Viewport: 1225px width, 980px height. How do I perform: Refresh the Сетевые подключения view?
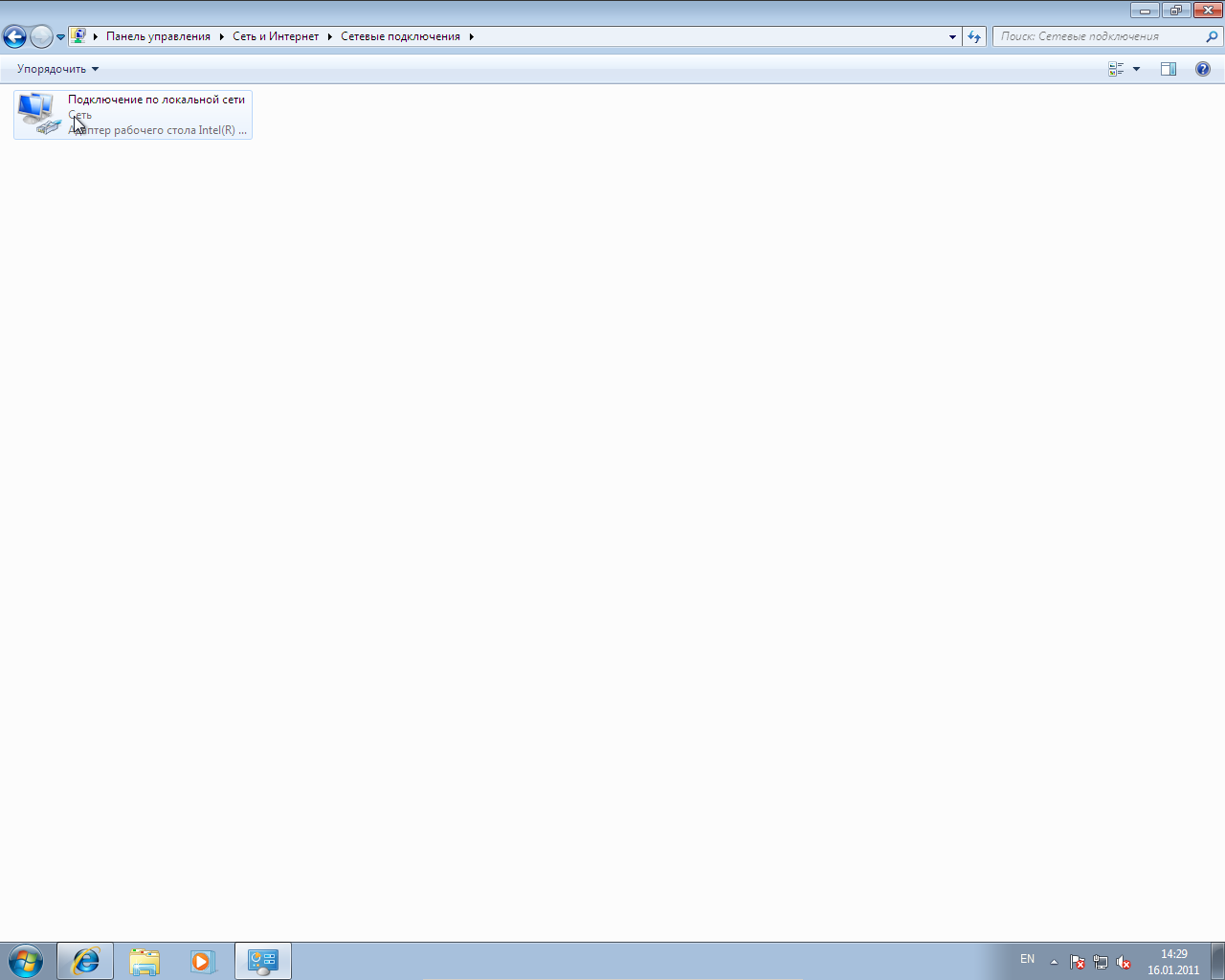tap(974, 36)
